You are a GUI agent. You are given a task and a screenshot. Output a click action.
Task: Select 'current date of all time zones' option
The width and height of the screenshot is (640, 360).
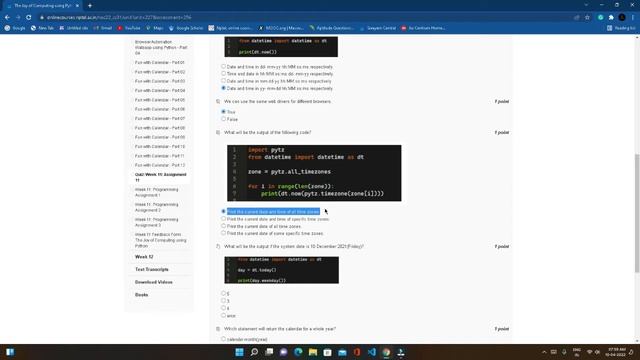tap(223, 226)
